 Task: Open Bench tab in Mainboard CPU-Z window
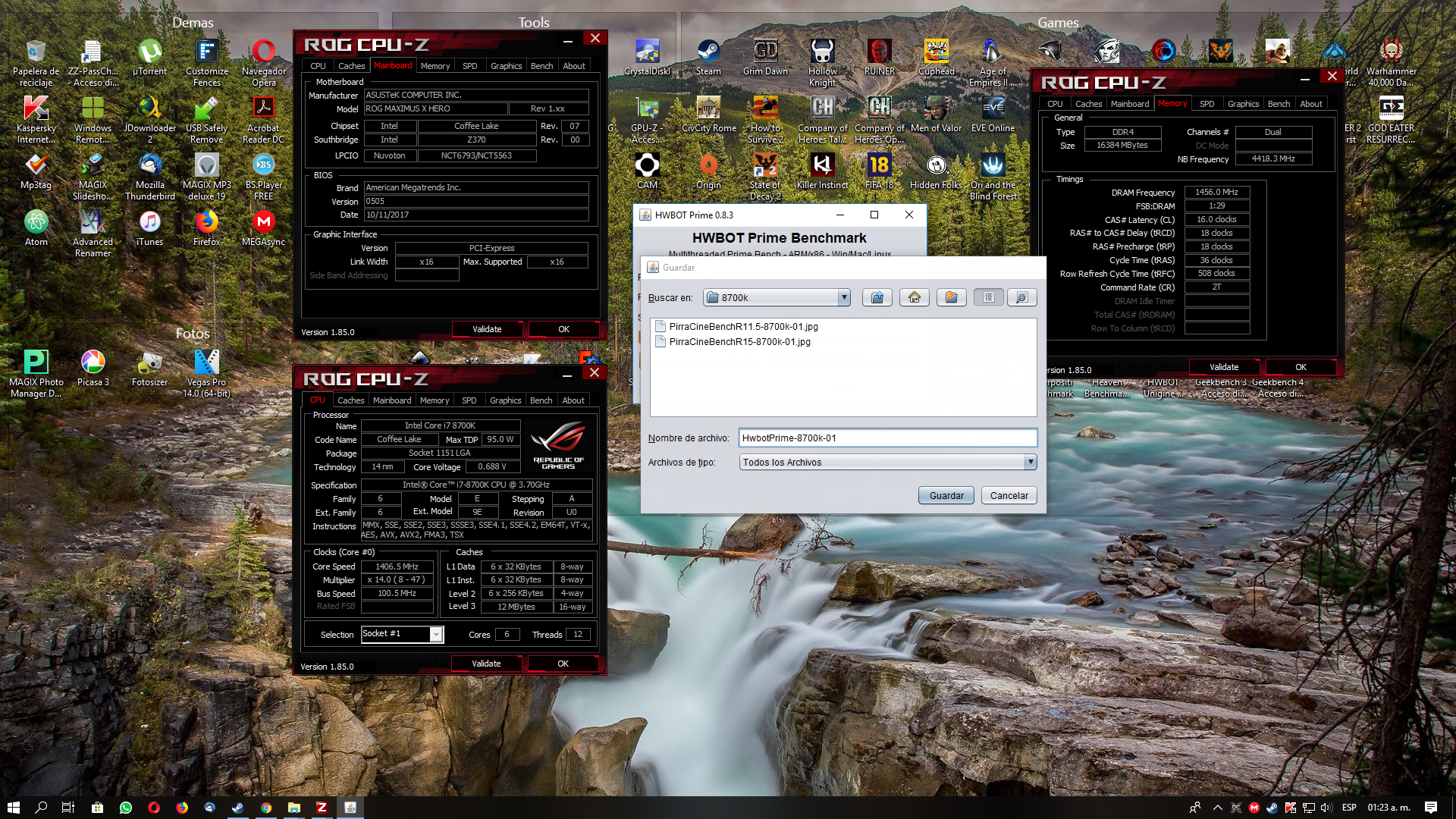(x=541, y=66)
